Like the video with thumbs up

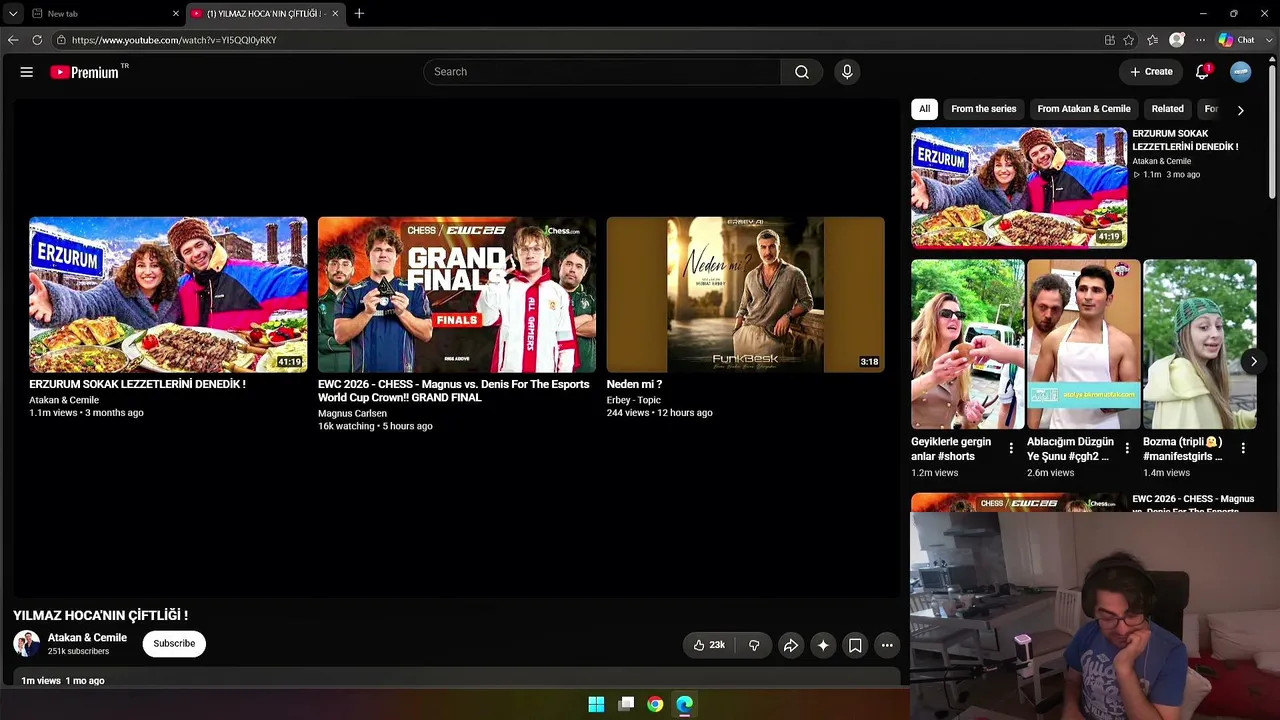pyautogui.click(x=709, y=645)
